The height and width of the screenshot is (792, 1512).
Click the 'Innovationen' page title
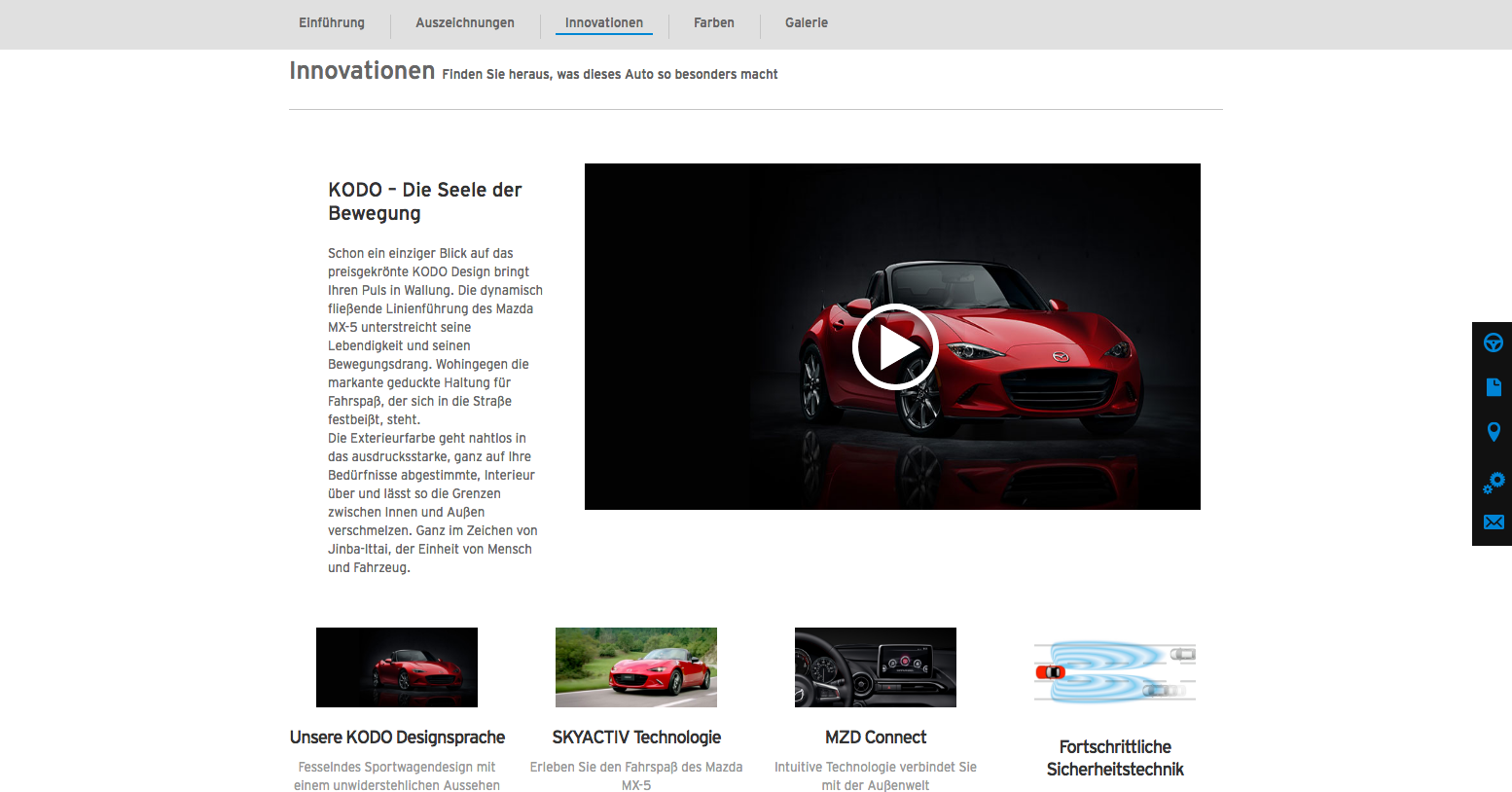coord(362,70)
